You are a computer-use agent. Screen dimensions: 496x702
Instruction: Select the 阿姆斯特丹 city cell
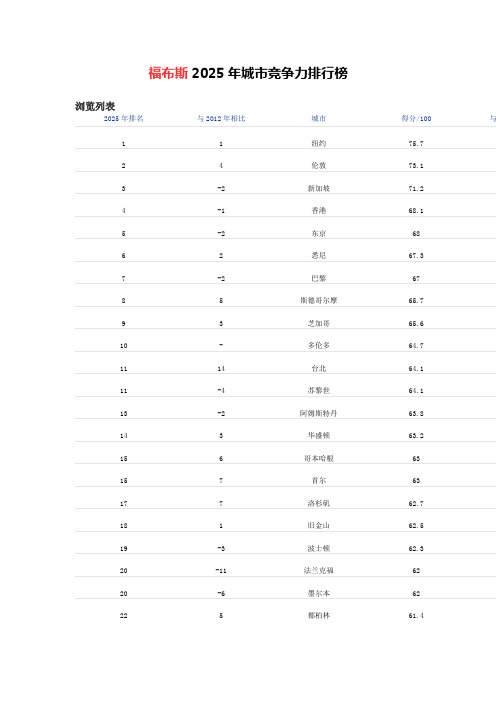(x=319, y=414)
